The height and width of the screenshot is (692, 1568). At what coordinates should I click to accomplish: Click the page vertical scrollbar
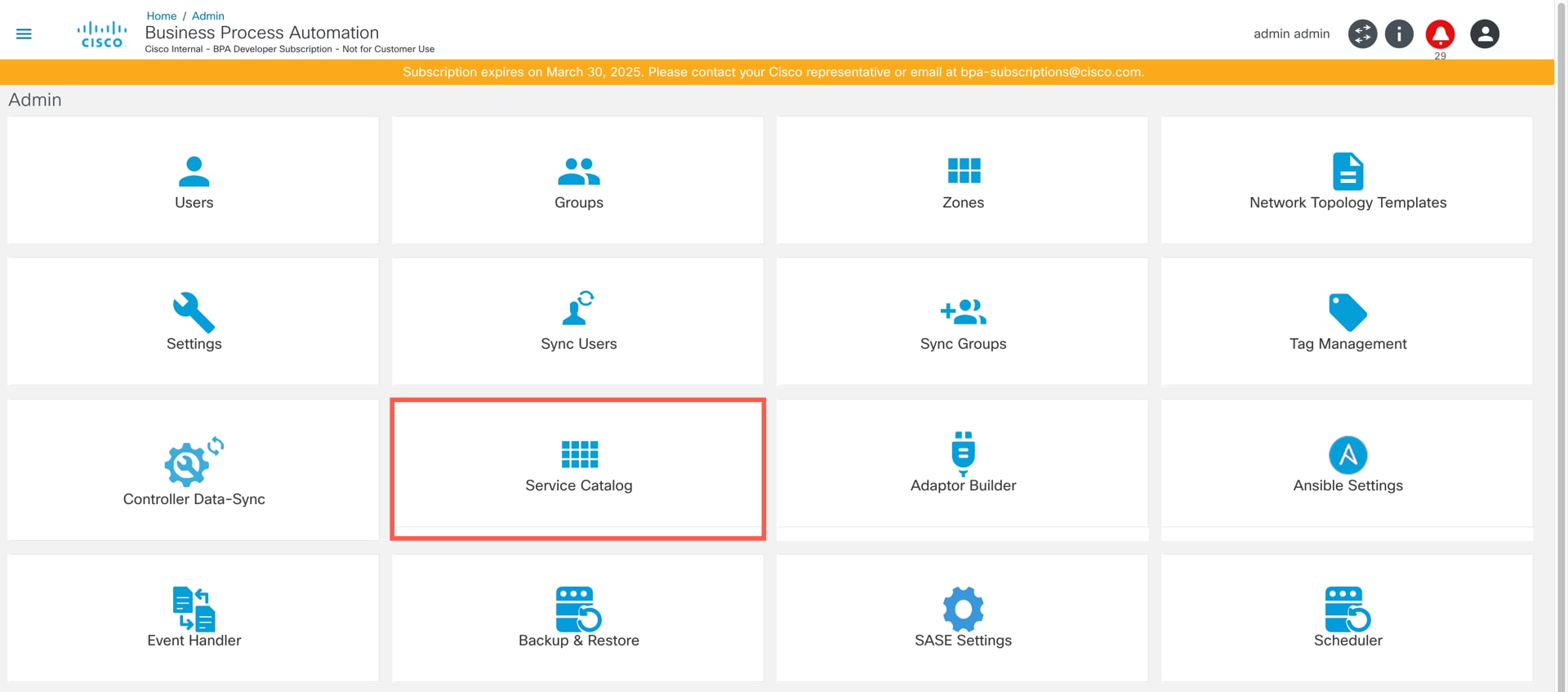tap(1561, 346)
